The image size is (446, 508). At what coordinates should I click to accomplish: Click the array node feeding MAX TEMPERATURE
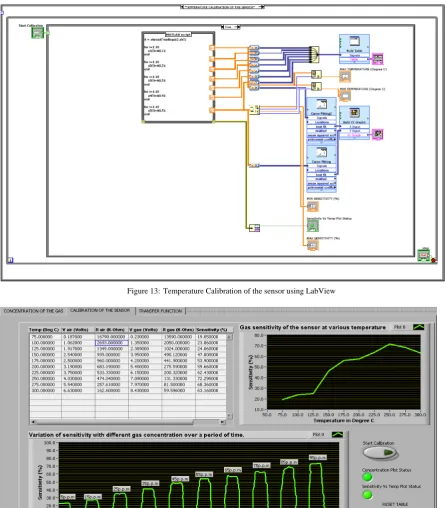pyautogui.click(x=316, y=74)
